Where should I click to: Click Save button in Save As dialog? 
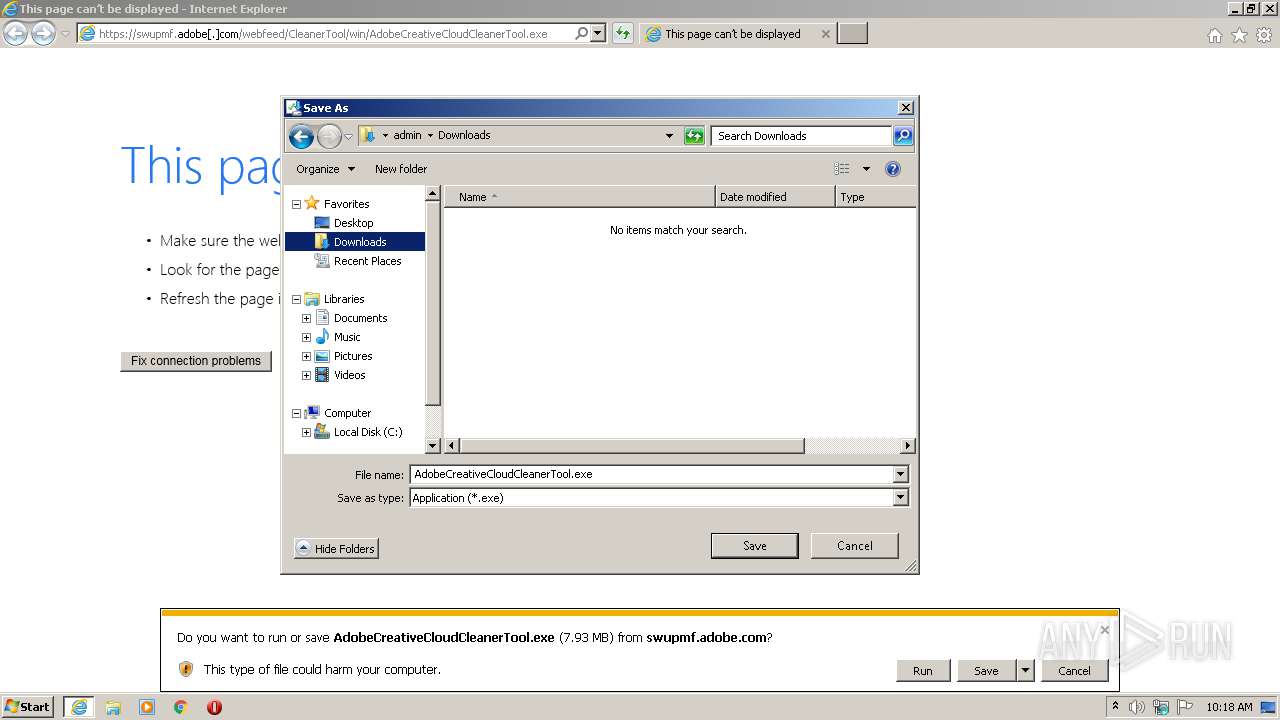coord(754,546)
